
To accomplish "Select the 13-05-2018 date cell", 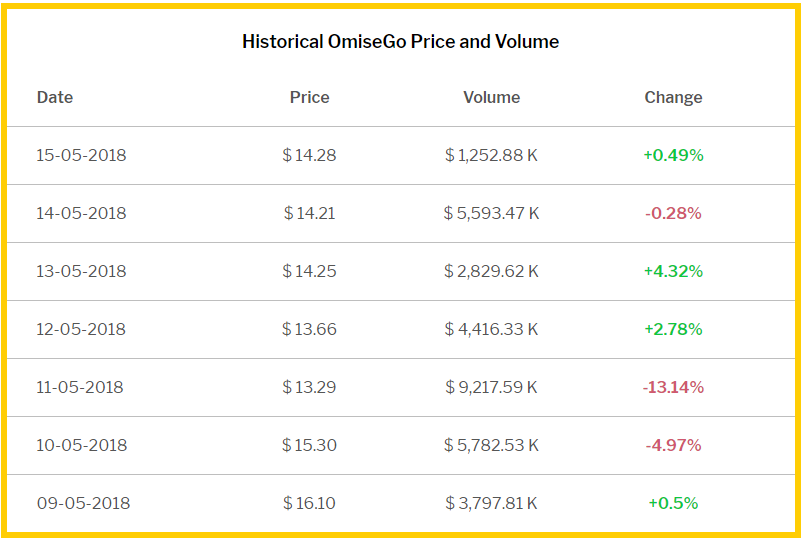I will pos(81,271).
